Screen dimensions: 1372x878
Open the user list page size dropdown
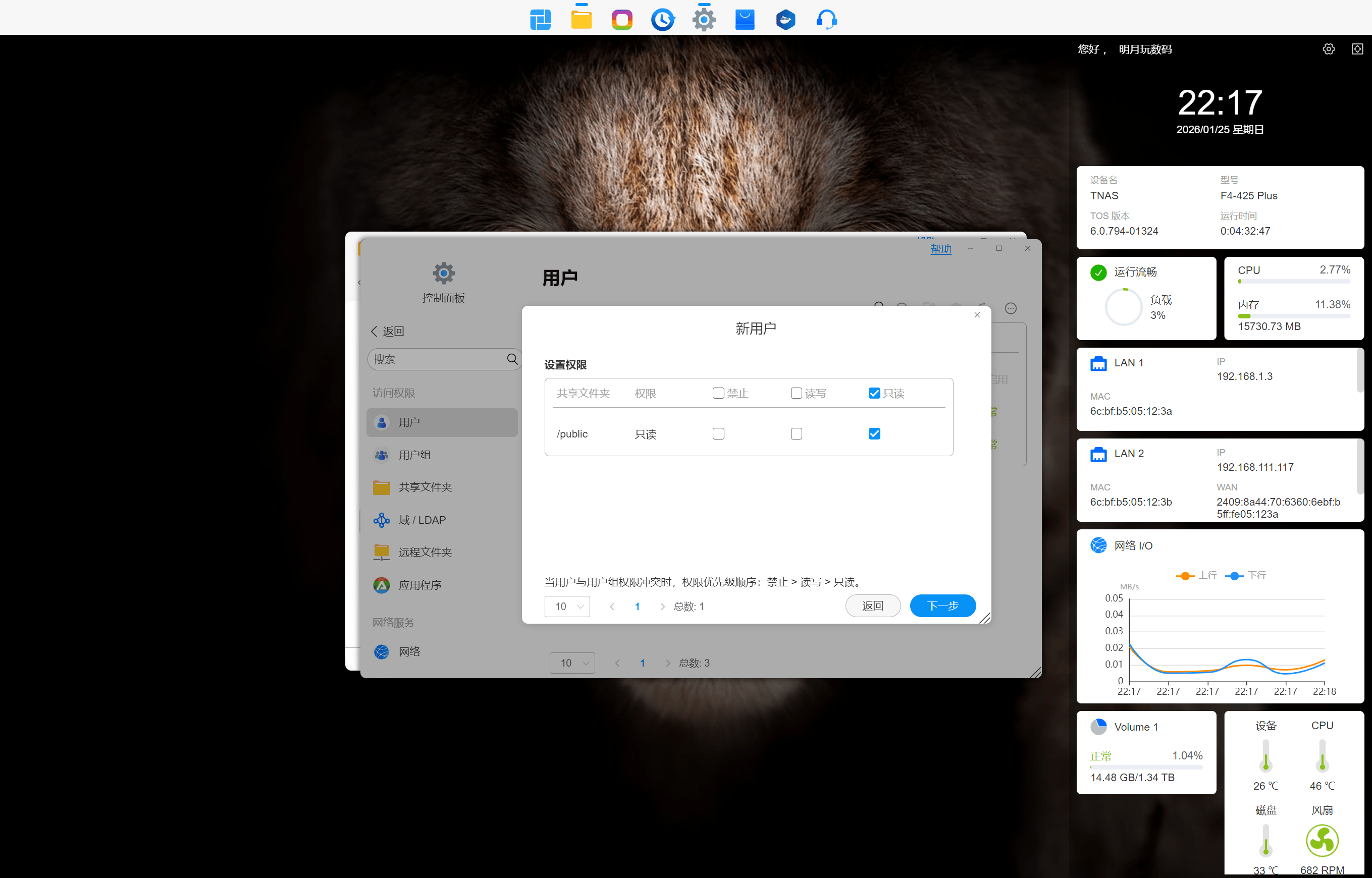click(x=572, y=663)
